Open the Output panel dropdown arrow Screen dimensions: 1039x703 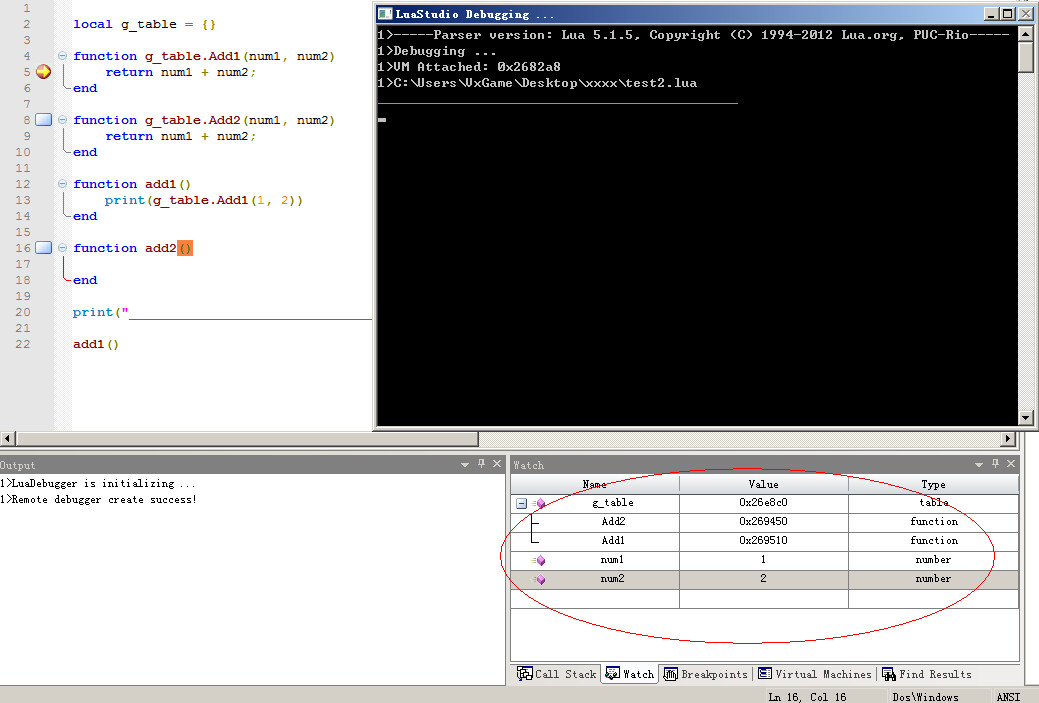[x=465, y=464]
